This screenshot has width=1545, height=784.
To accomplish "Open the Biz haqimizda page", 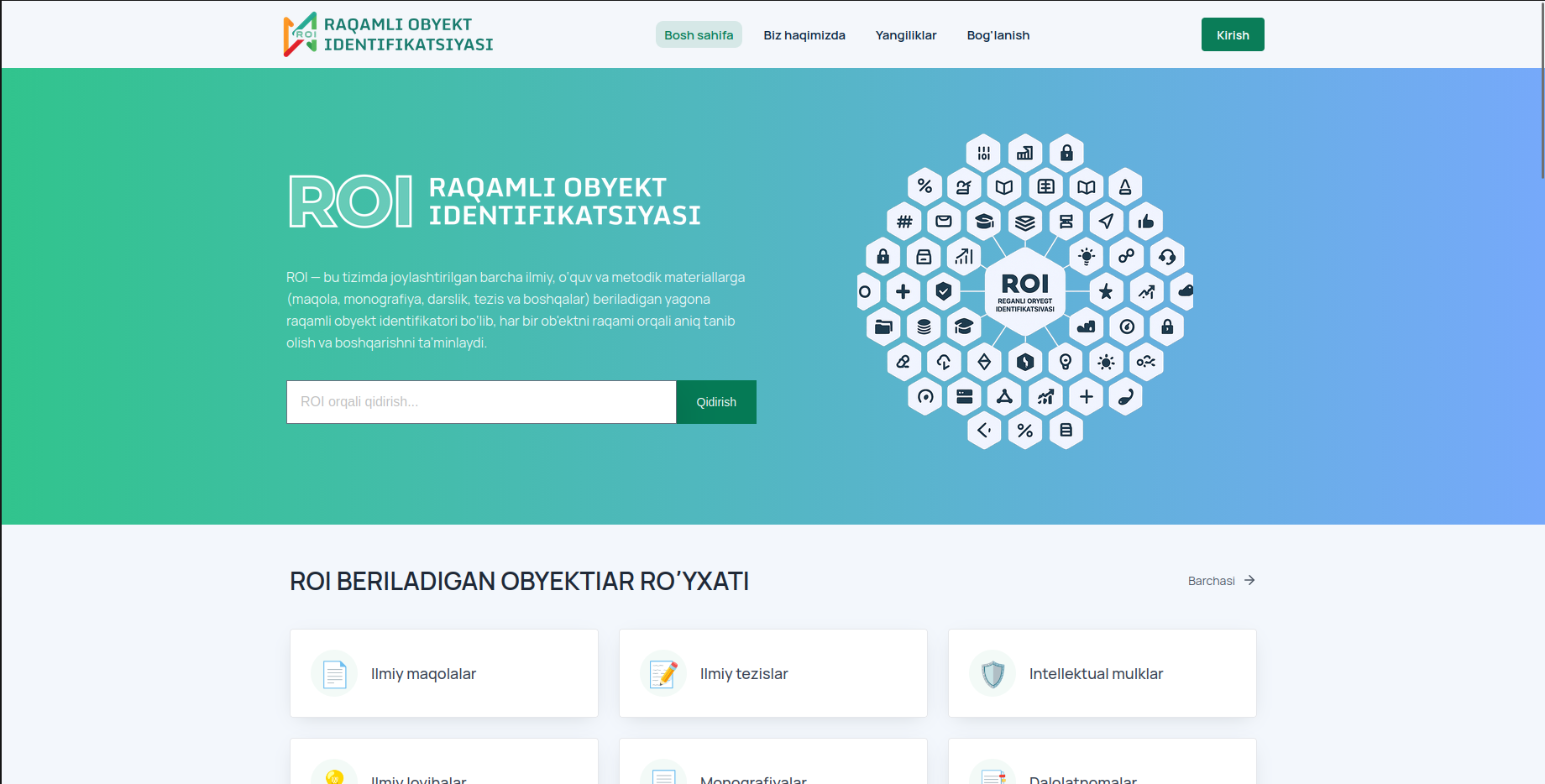I will [804, 35].
